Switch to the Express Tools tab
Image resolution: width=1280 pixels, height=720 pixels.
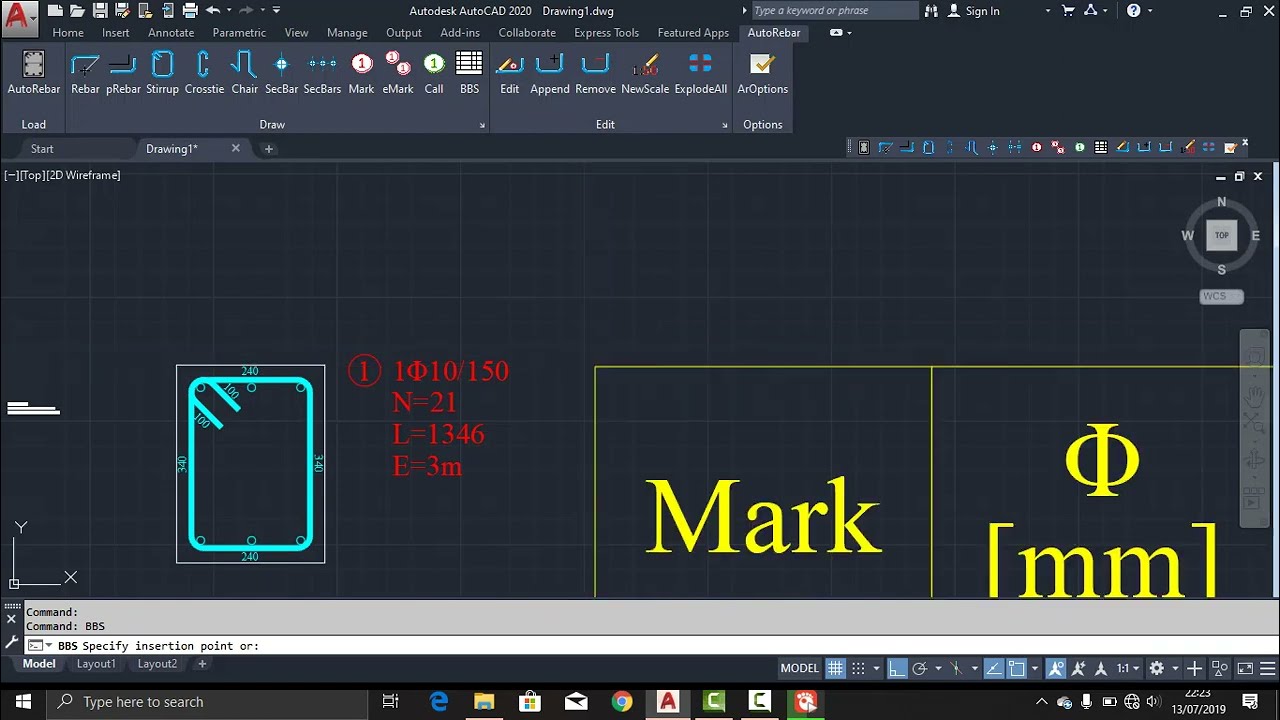point(606,33)
